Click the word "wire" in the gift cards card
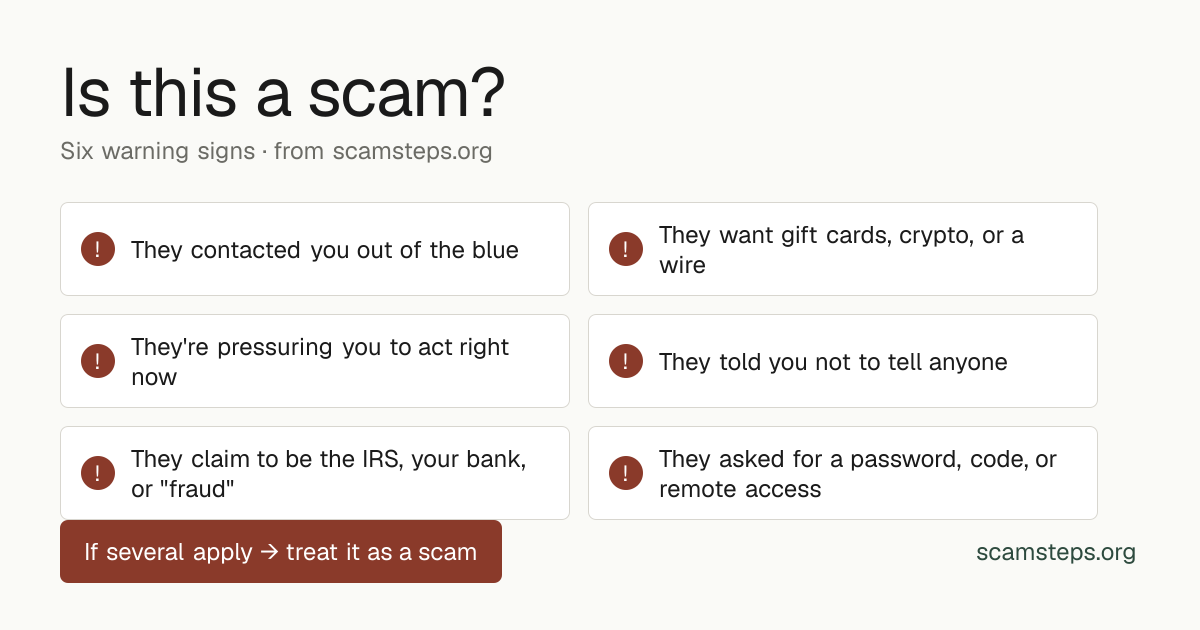This screenshot has height=630, width=1200. point(682,265)
